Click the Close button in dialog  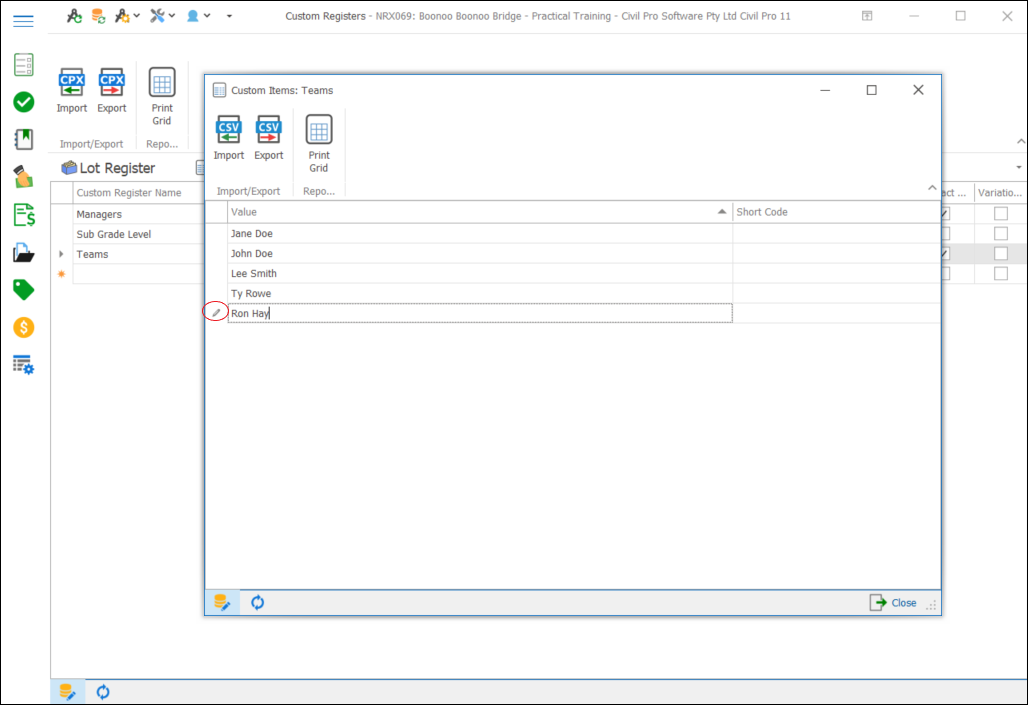coord(893,602)
